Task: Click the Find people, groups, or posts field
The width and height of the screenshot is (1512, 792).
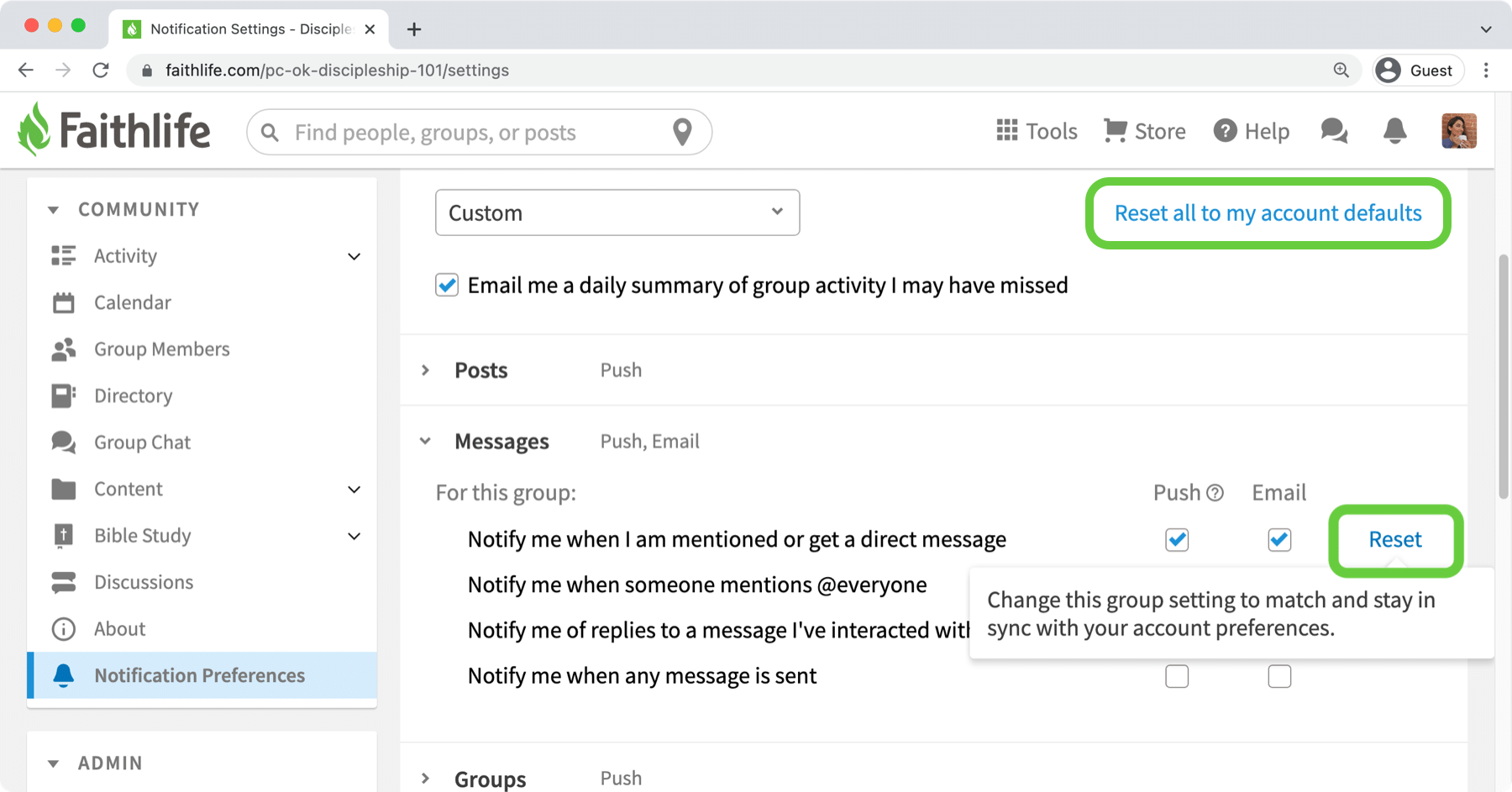Action: click(479, 132)
